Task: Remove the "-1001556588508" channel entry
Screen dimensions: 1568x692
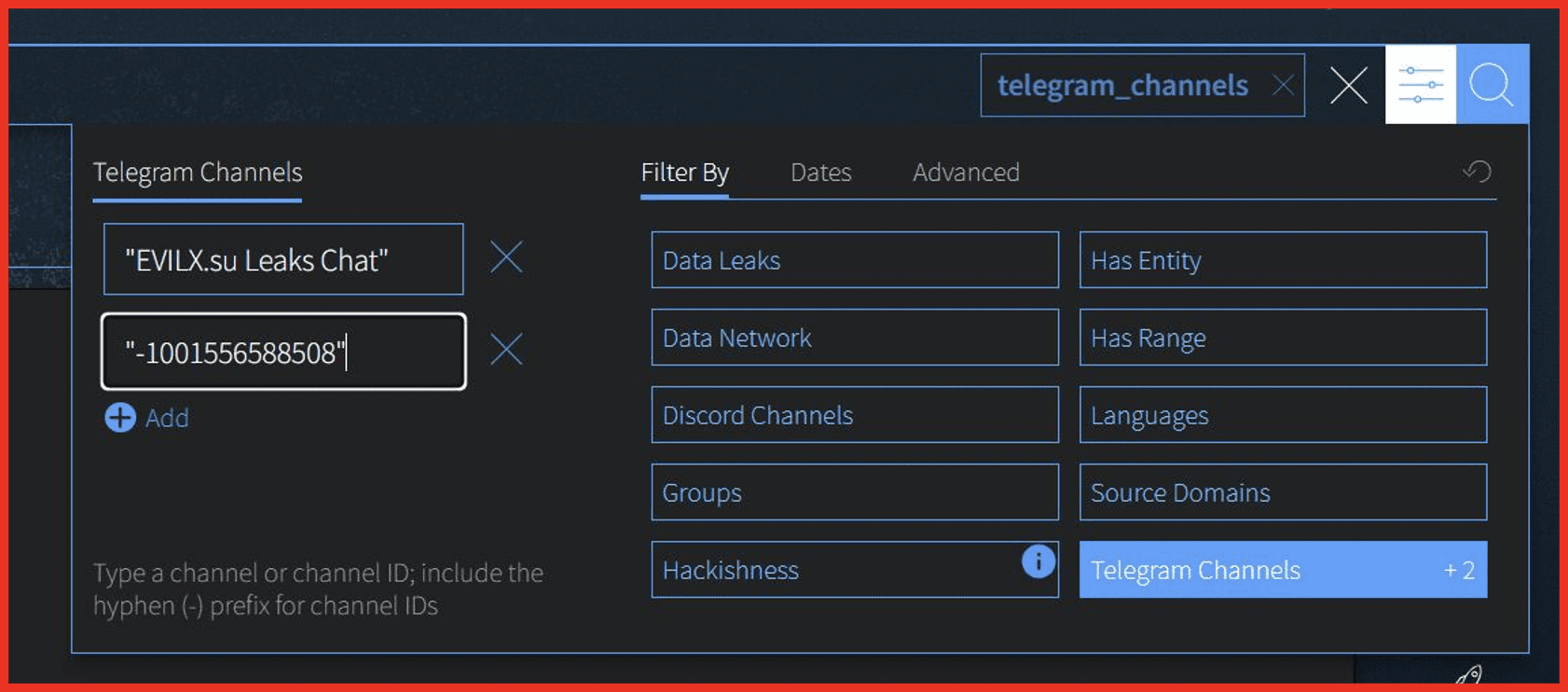Action: tap(506, 350)
